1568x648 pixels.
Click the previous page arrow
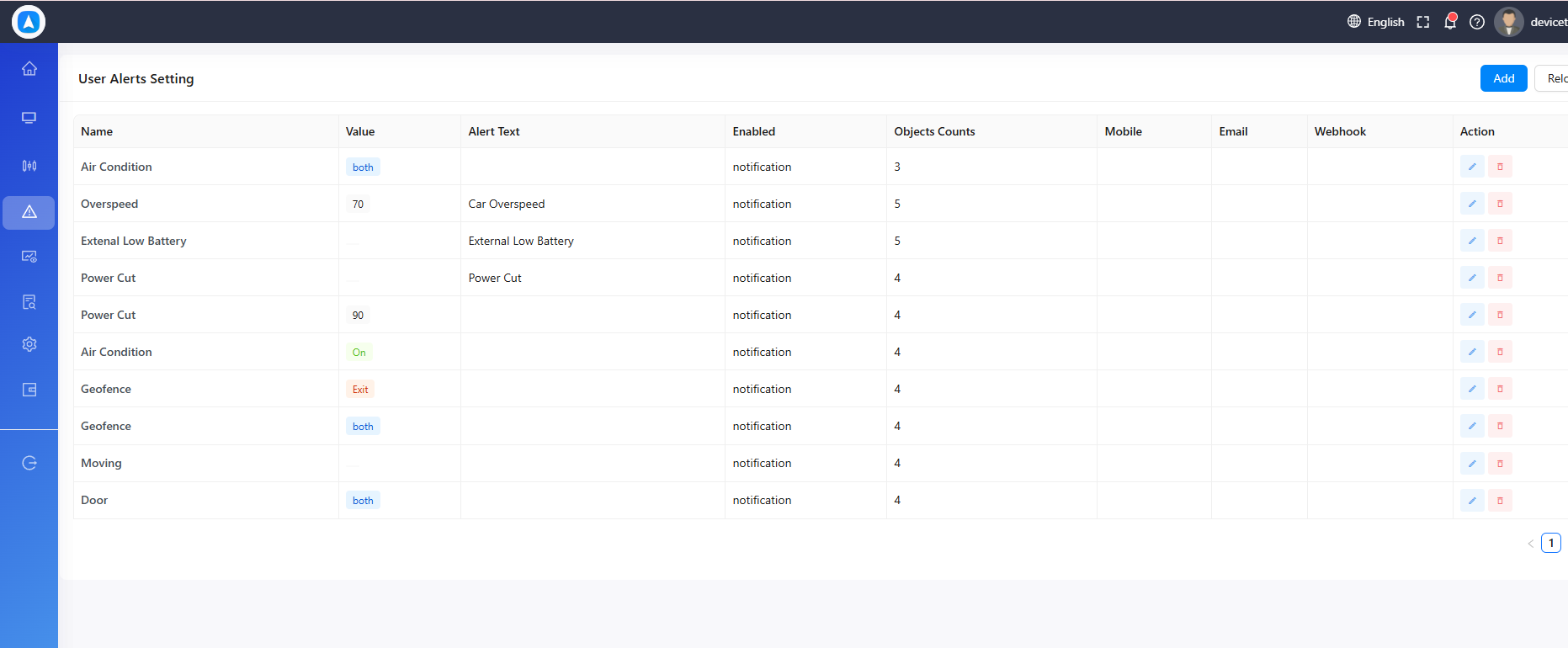pos(1530,544)
